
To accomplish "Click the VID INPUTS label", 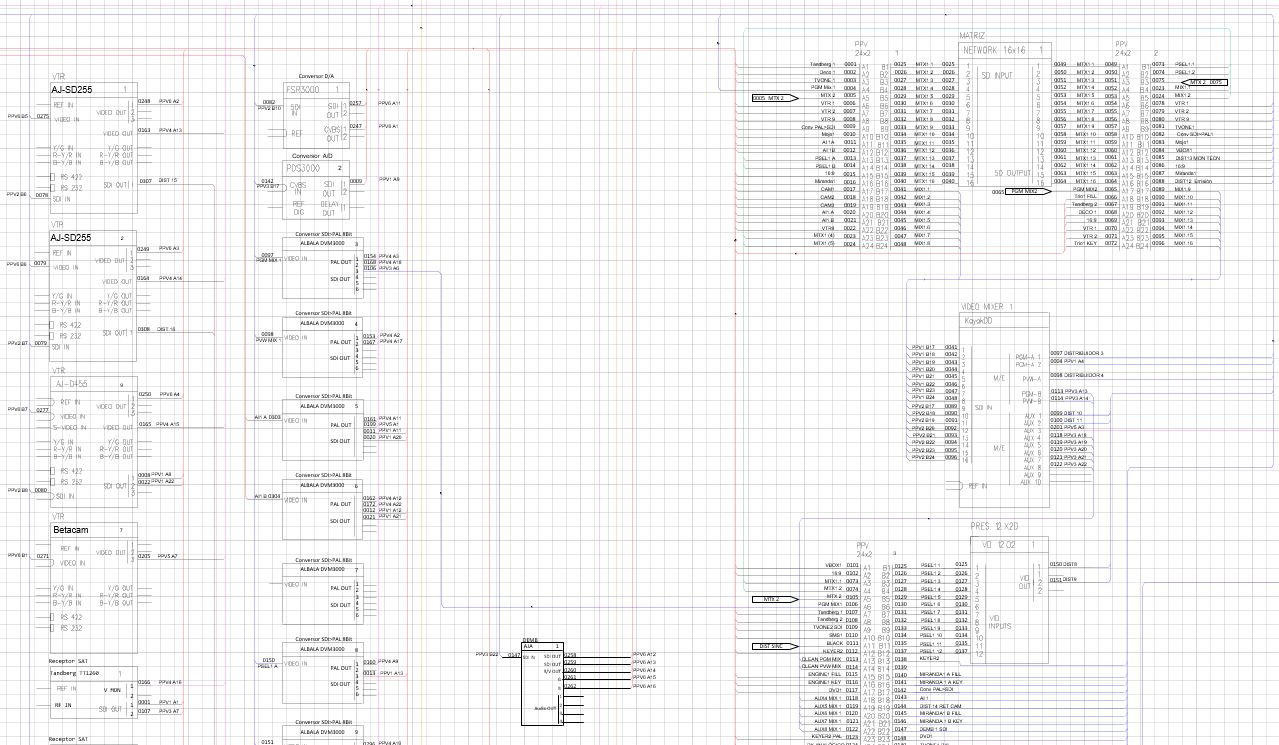I will click(x=998, y=623).
